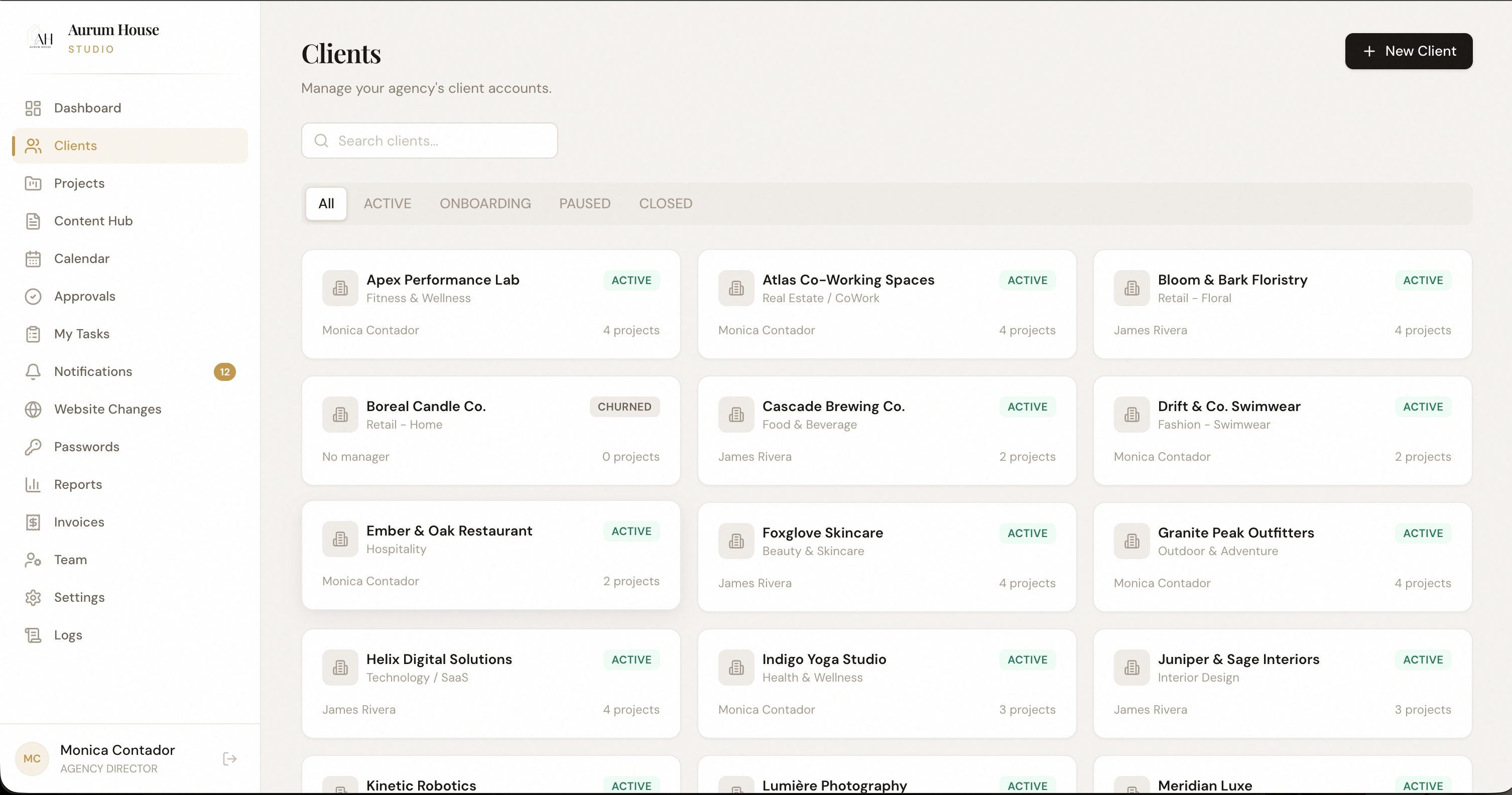Click the logout icon next to Monica Contador

pos(229,759)
